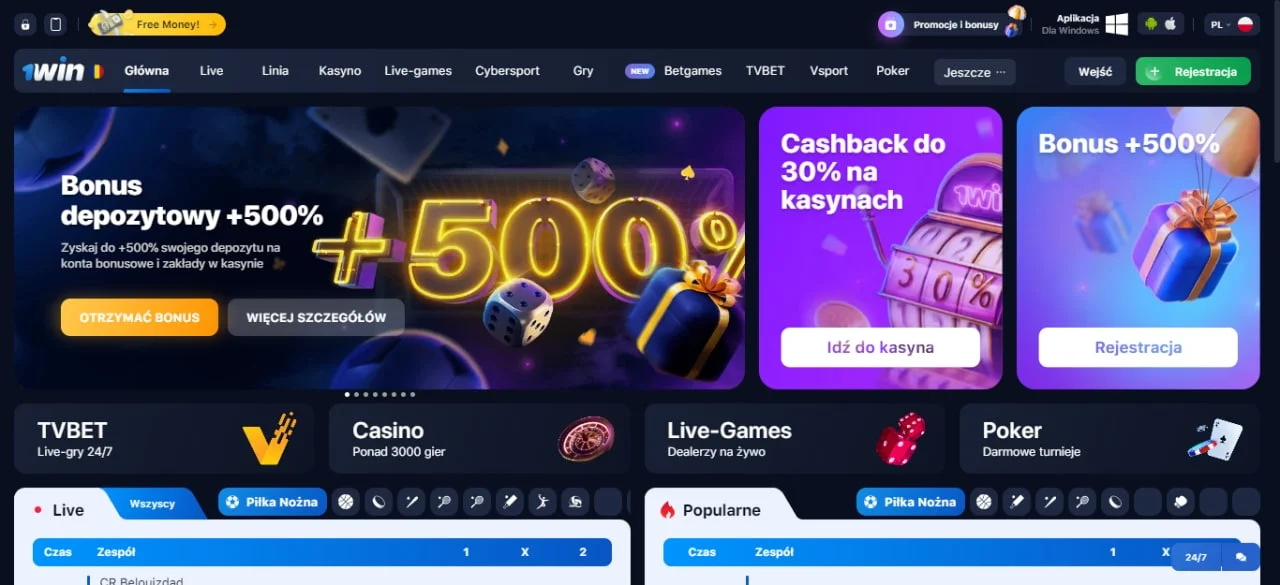Select the Wszyscy tab in the Live panel
Screen dimensions: 1280x585
152,504
